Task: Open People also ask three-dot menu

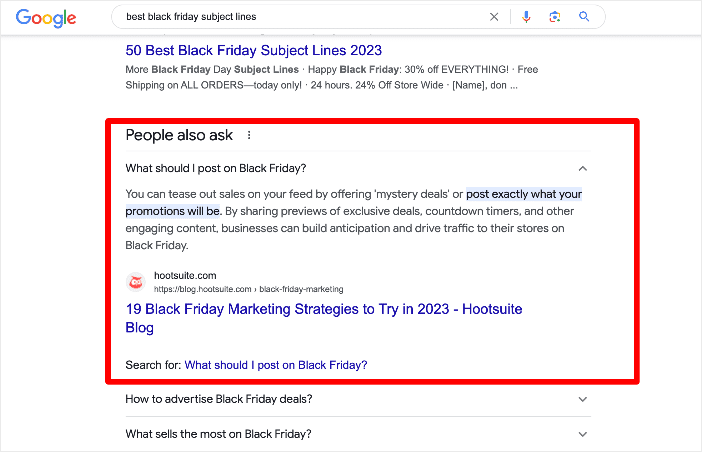Action: click(249, 135)
